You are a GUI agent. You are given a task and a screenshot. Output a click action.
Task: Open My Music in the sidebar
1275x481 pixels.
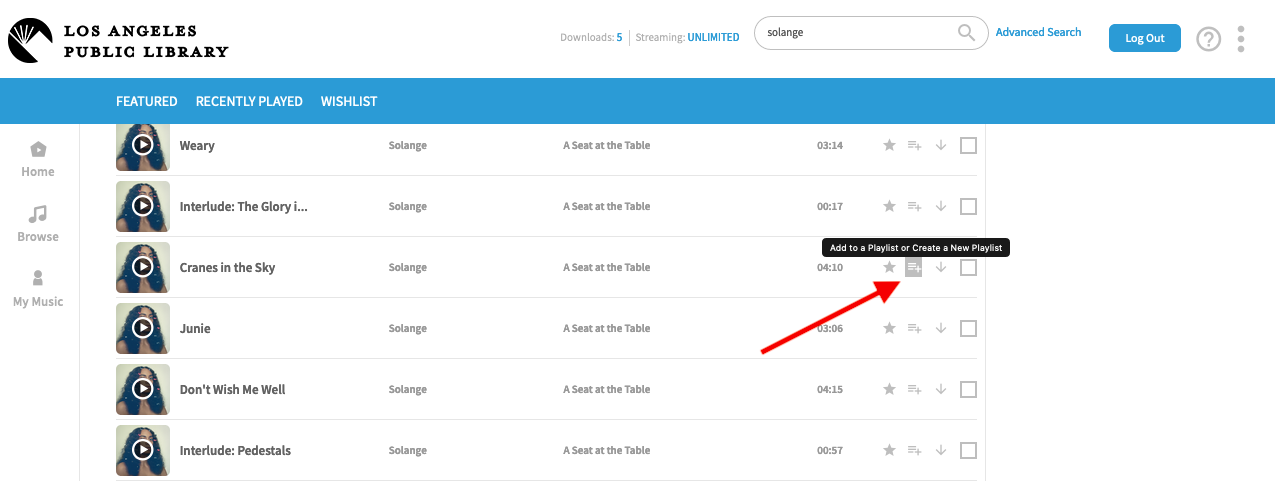click(x=38, y=288)
